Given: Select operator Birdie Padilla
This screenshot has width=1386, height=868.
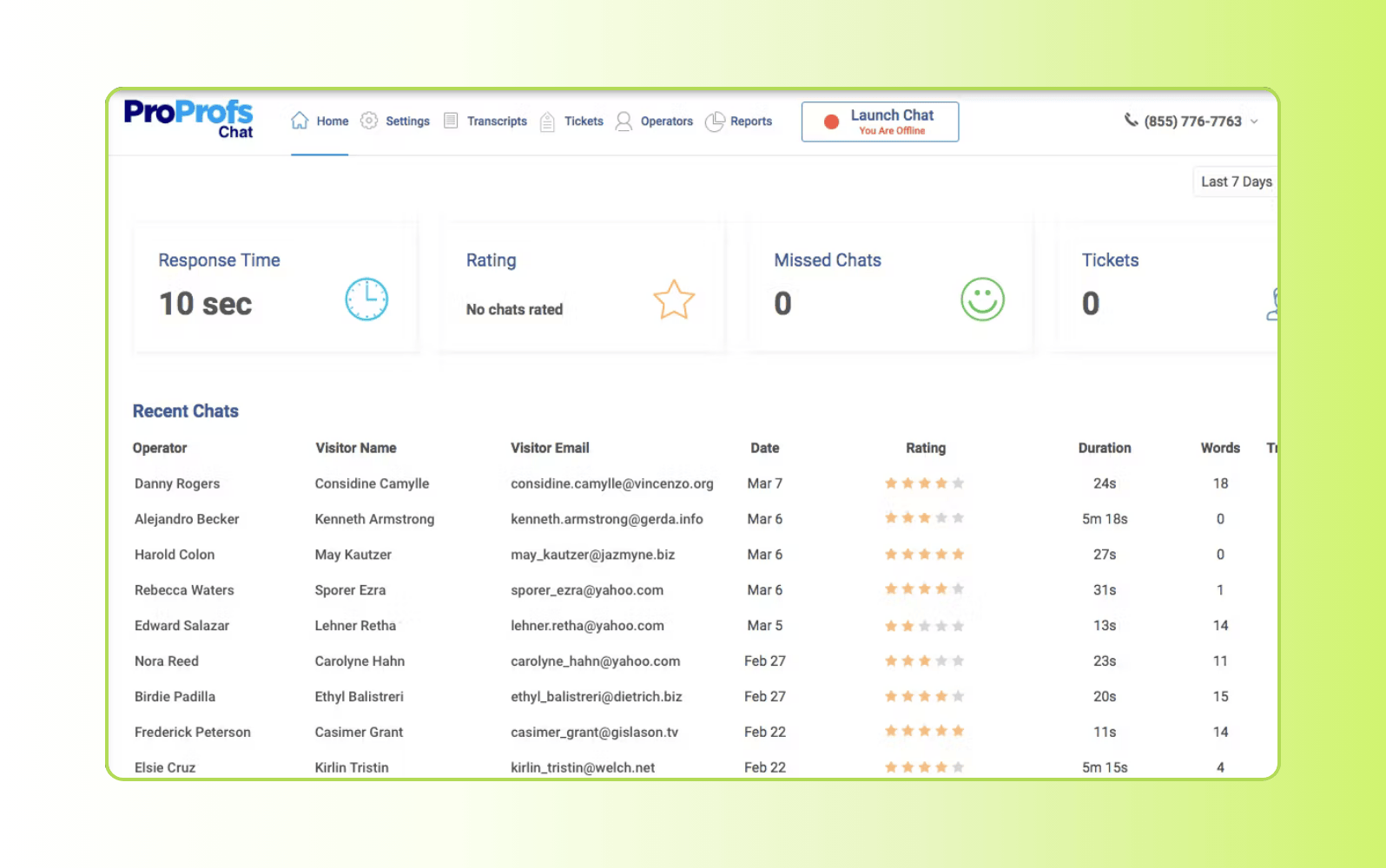Looking at the screenshot, I should 175,697.
